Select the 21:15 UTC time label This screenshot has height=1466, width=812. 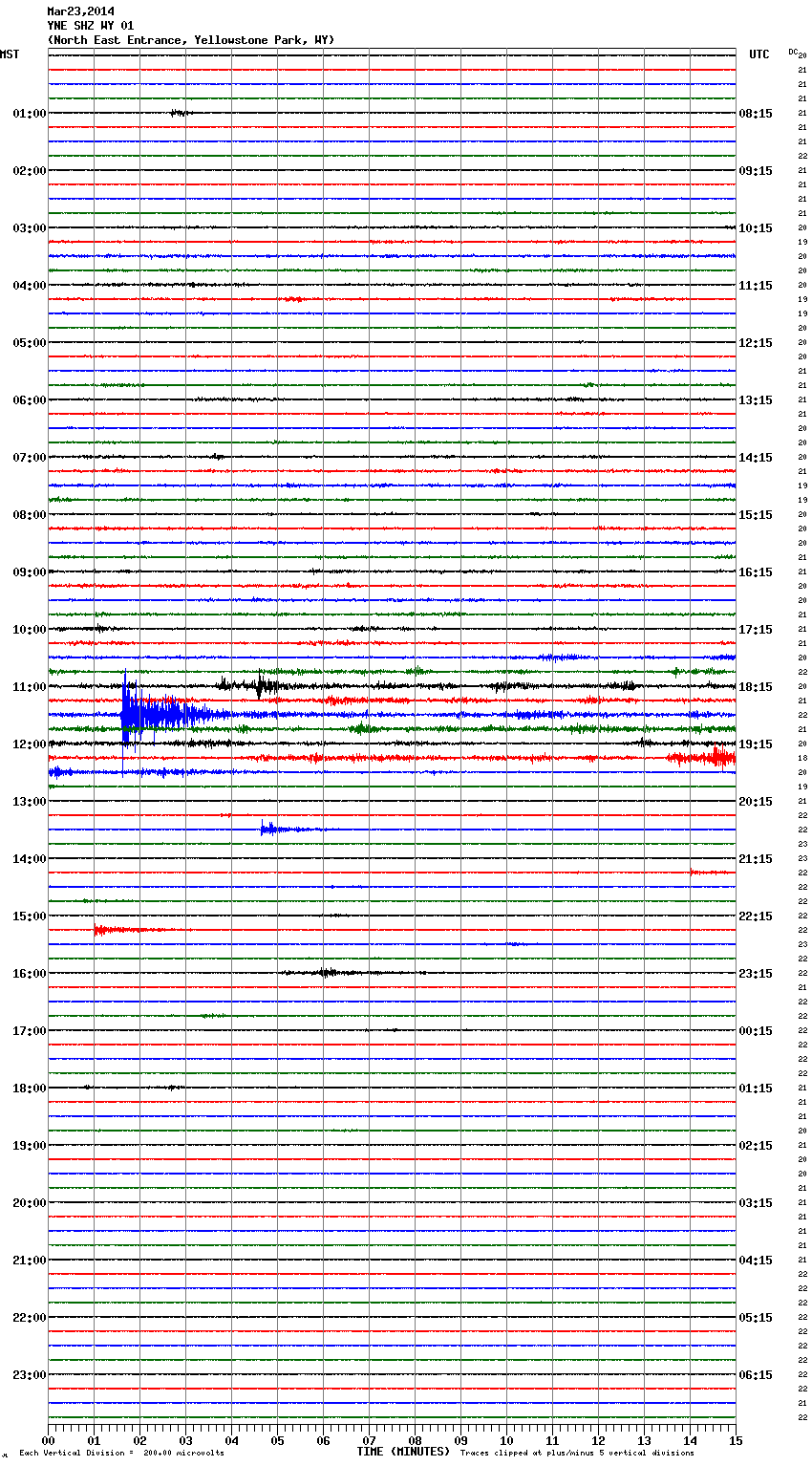(x=756, y=859)
